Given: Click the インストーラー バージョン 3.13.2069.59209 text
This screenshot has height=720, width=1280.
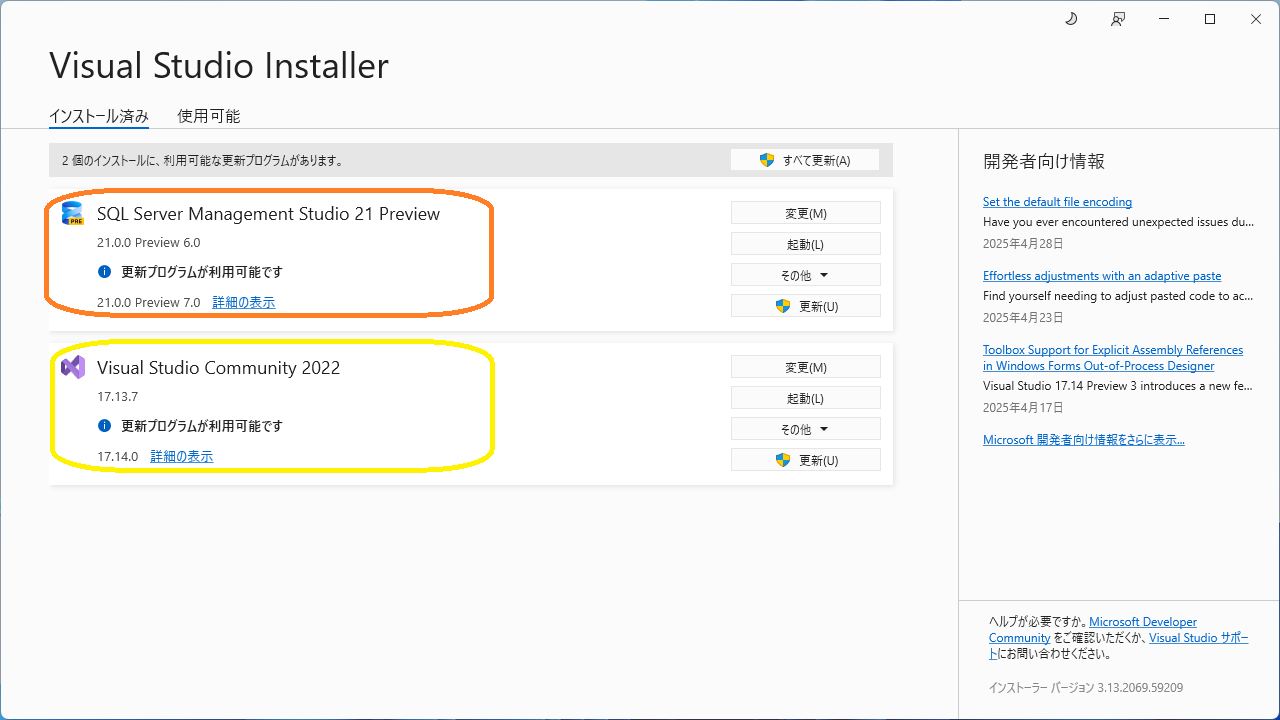Looking at the screenshot, I should coord(1086,687).
